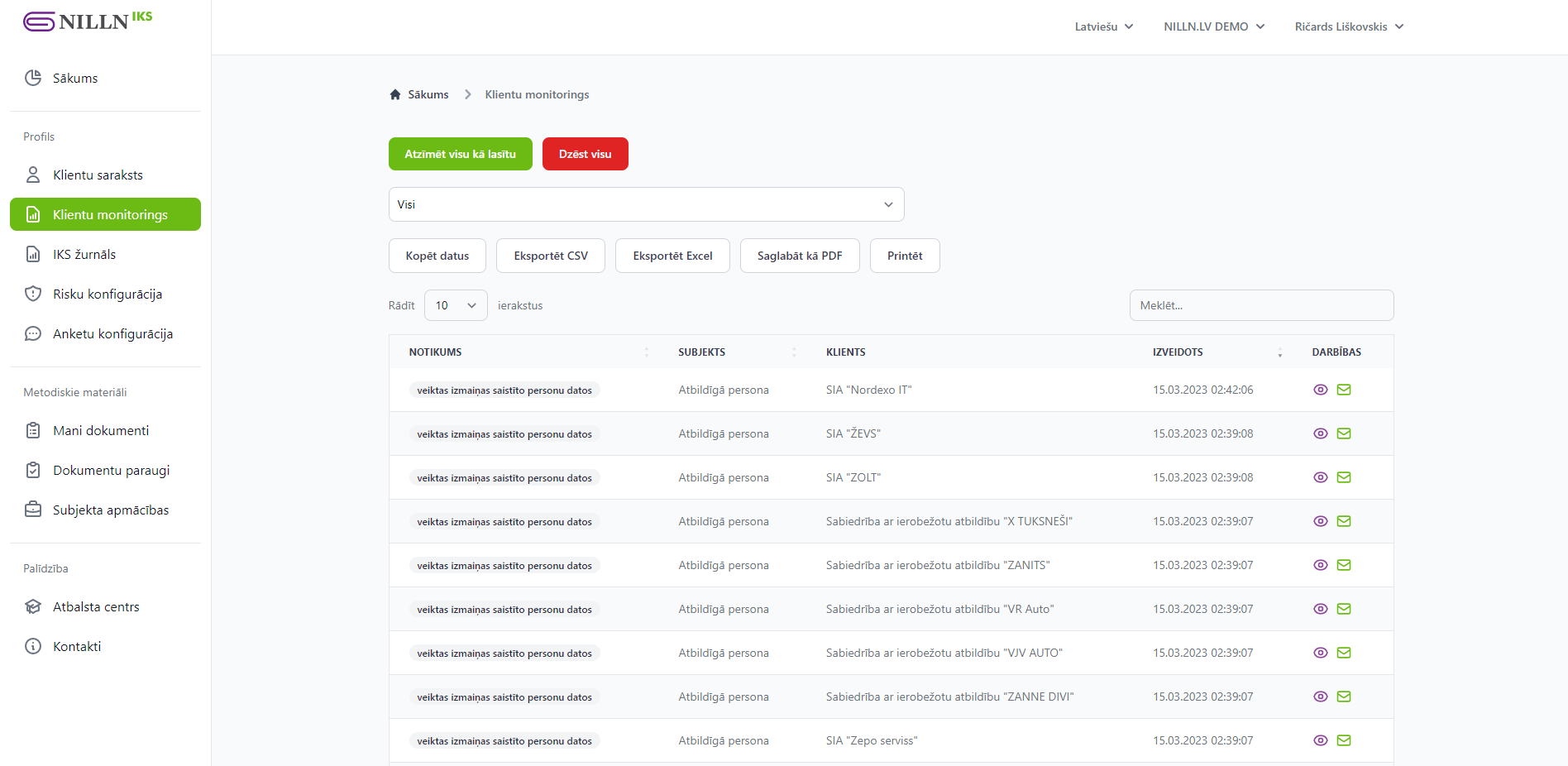Select Klientu monitorings menu item
Image resolution: width=1568 pixels, height=766 pixels.
coord(105,214)
